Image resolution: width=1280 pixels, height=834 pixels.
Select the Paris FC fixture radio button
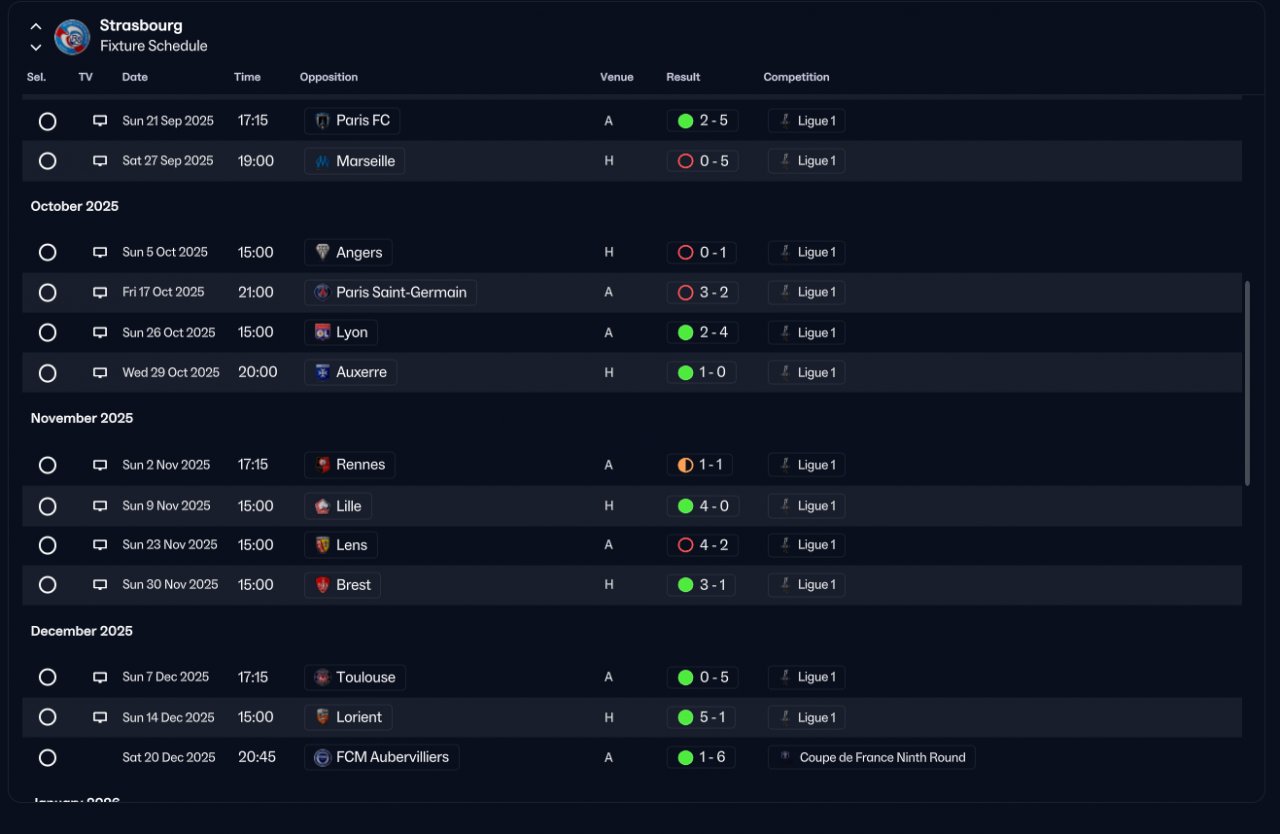coord(47,121)
